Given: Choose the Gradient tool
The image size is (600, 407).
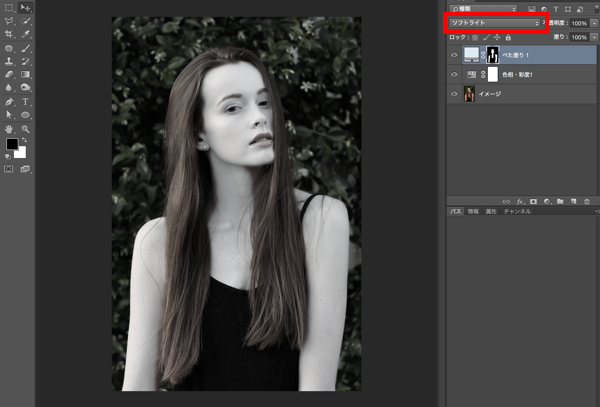Looking at the screenshot, I should point(26,74).
